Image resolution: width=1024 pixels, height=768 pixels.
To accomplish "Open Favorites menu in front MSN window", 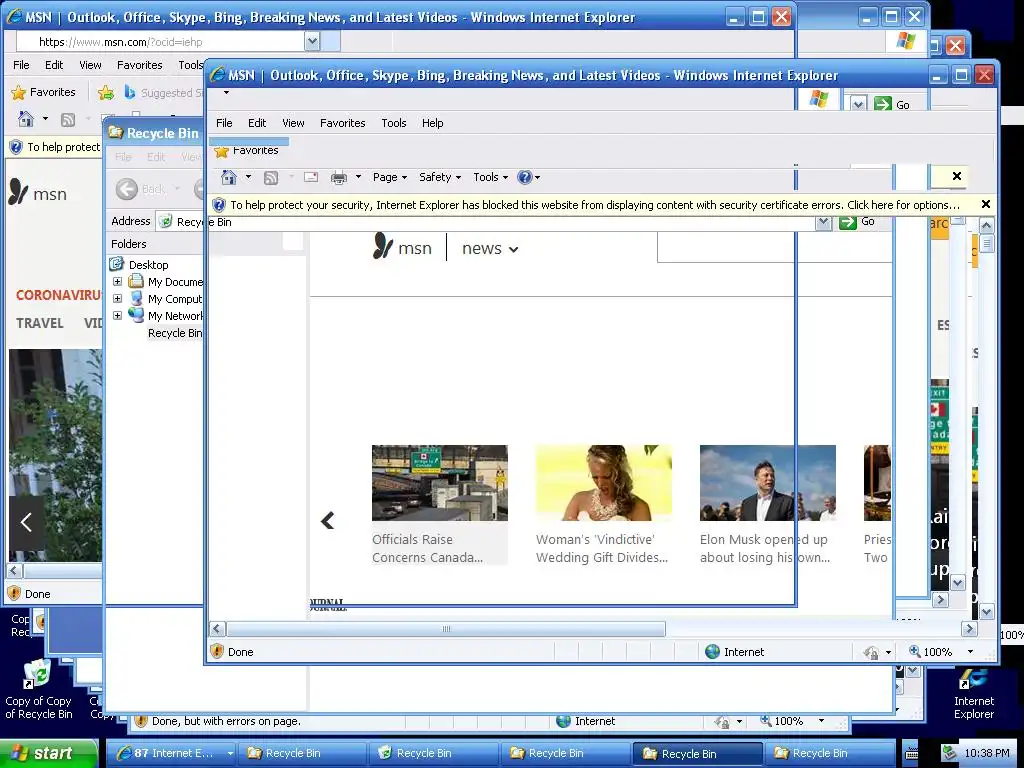I will pos(342,123).
